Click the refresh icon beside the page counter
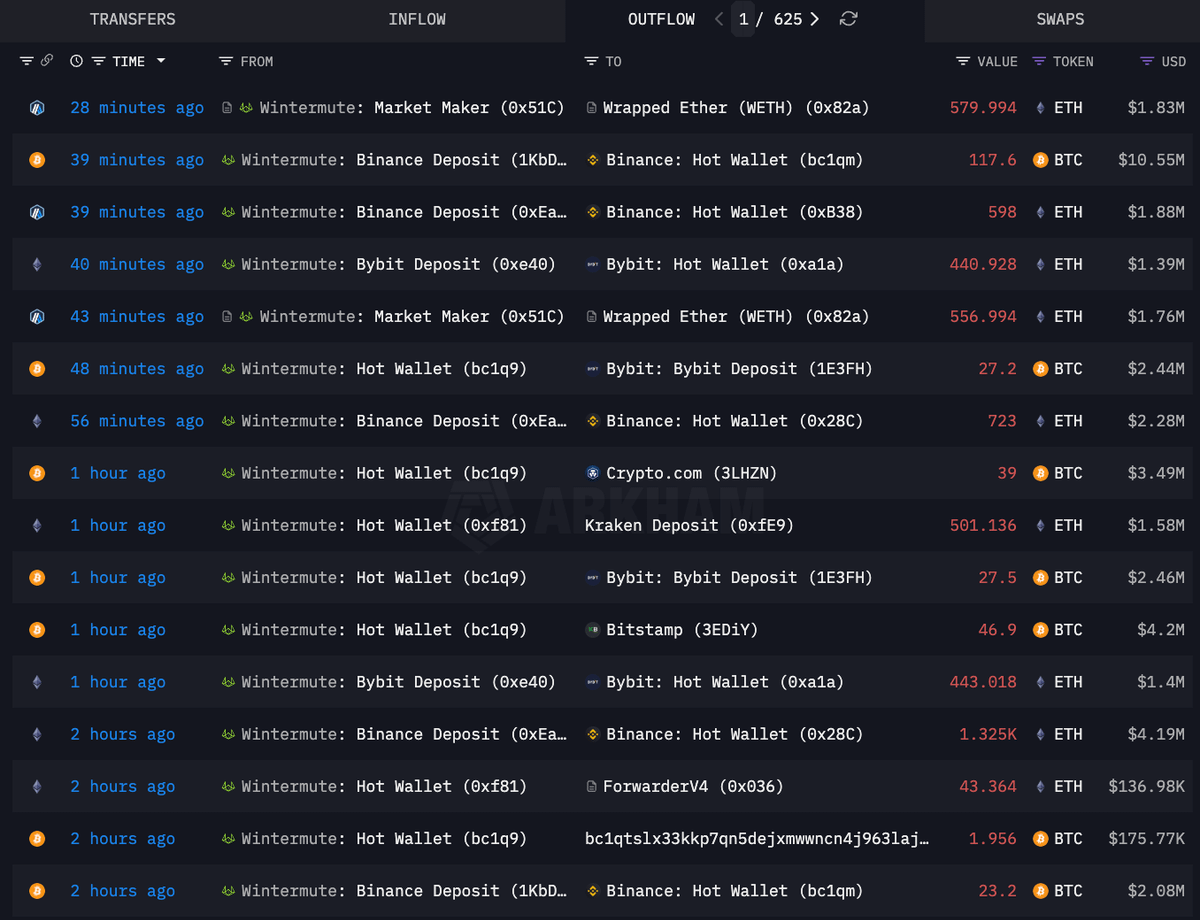1200x920 pixels. coord(848,19)
